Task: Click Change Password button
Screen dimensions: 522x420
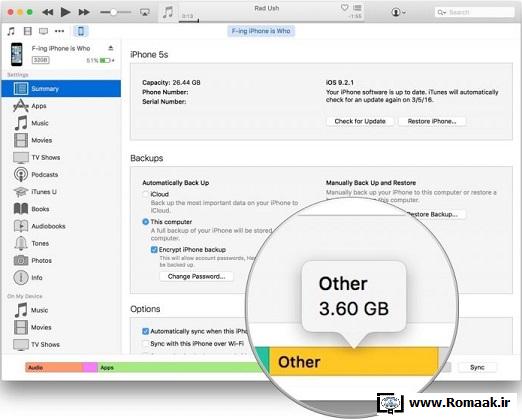Action: pos(196,276)
